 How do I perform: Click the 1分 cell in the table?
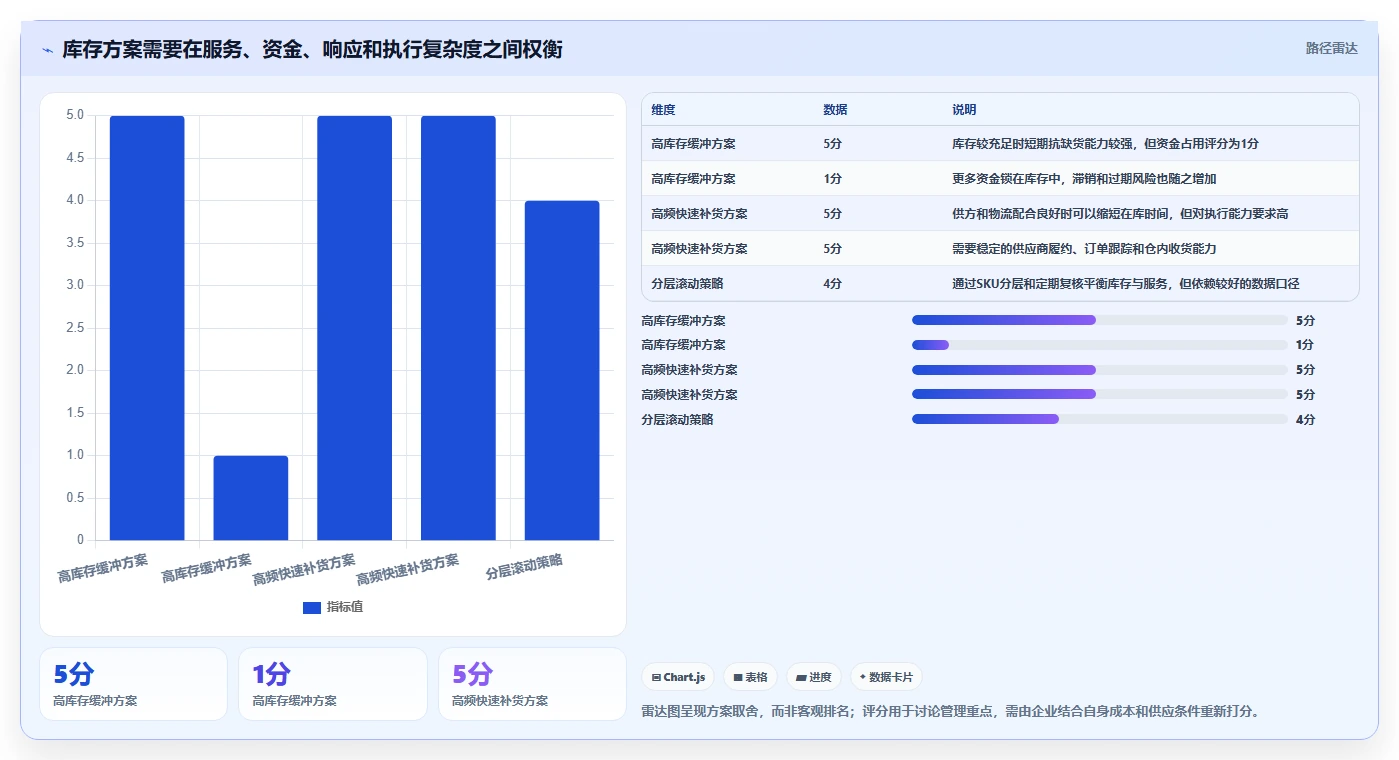click(832, 178)
